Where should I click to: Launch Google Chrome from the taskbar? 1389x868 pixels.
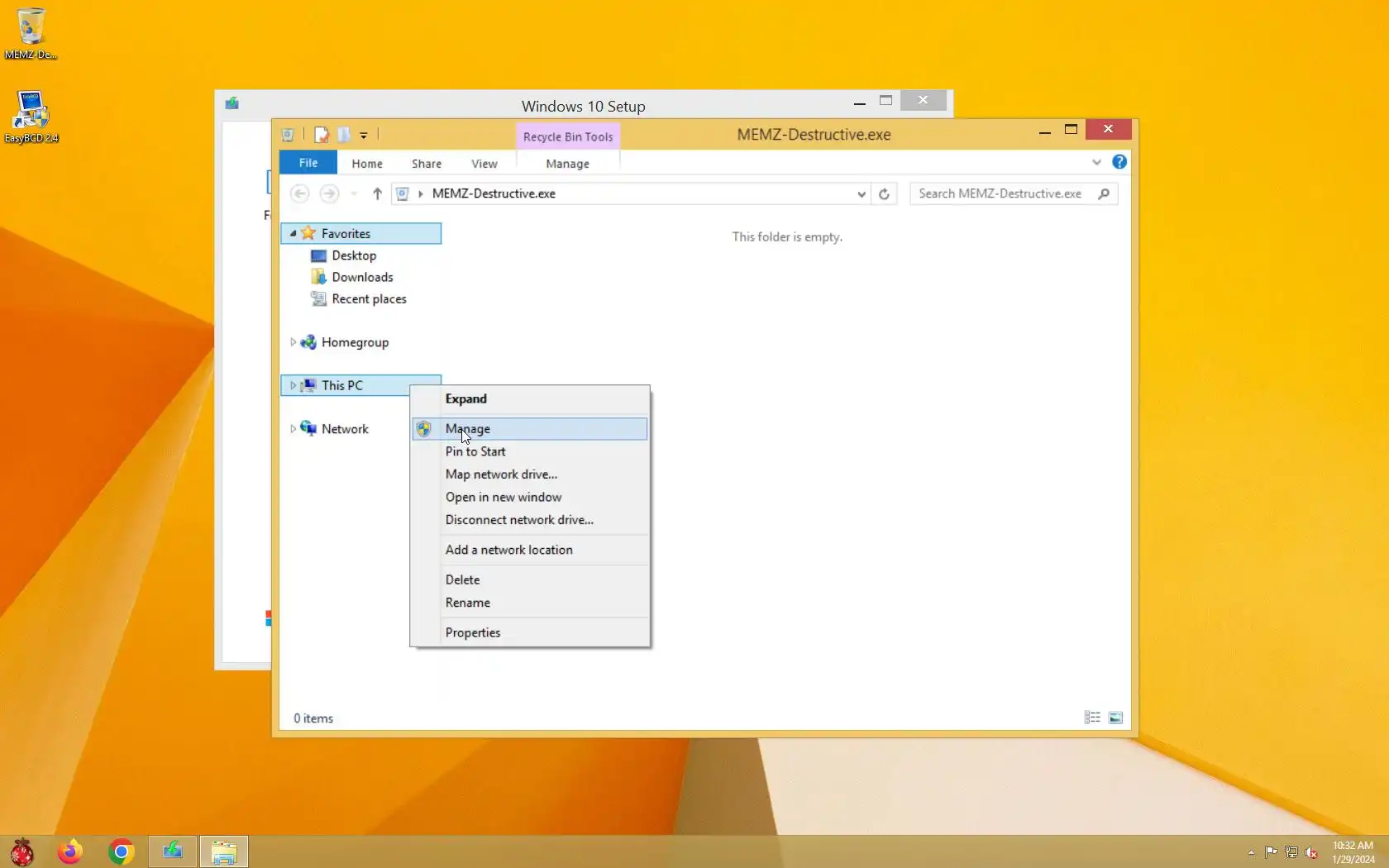point(122,851)
